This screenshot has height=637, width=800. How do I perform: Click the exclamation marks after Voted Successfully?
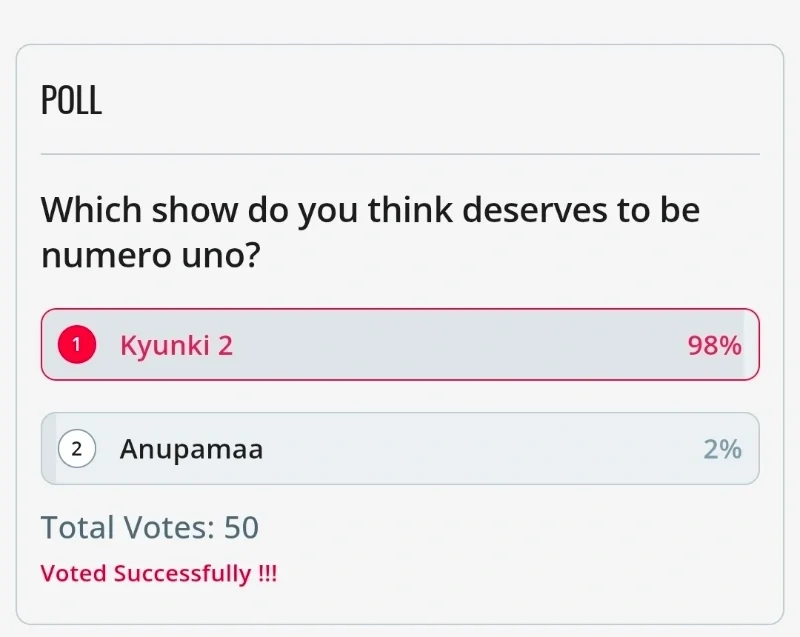coord(267,574)
